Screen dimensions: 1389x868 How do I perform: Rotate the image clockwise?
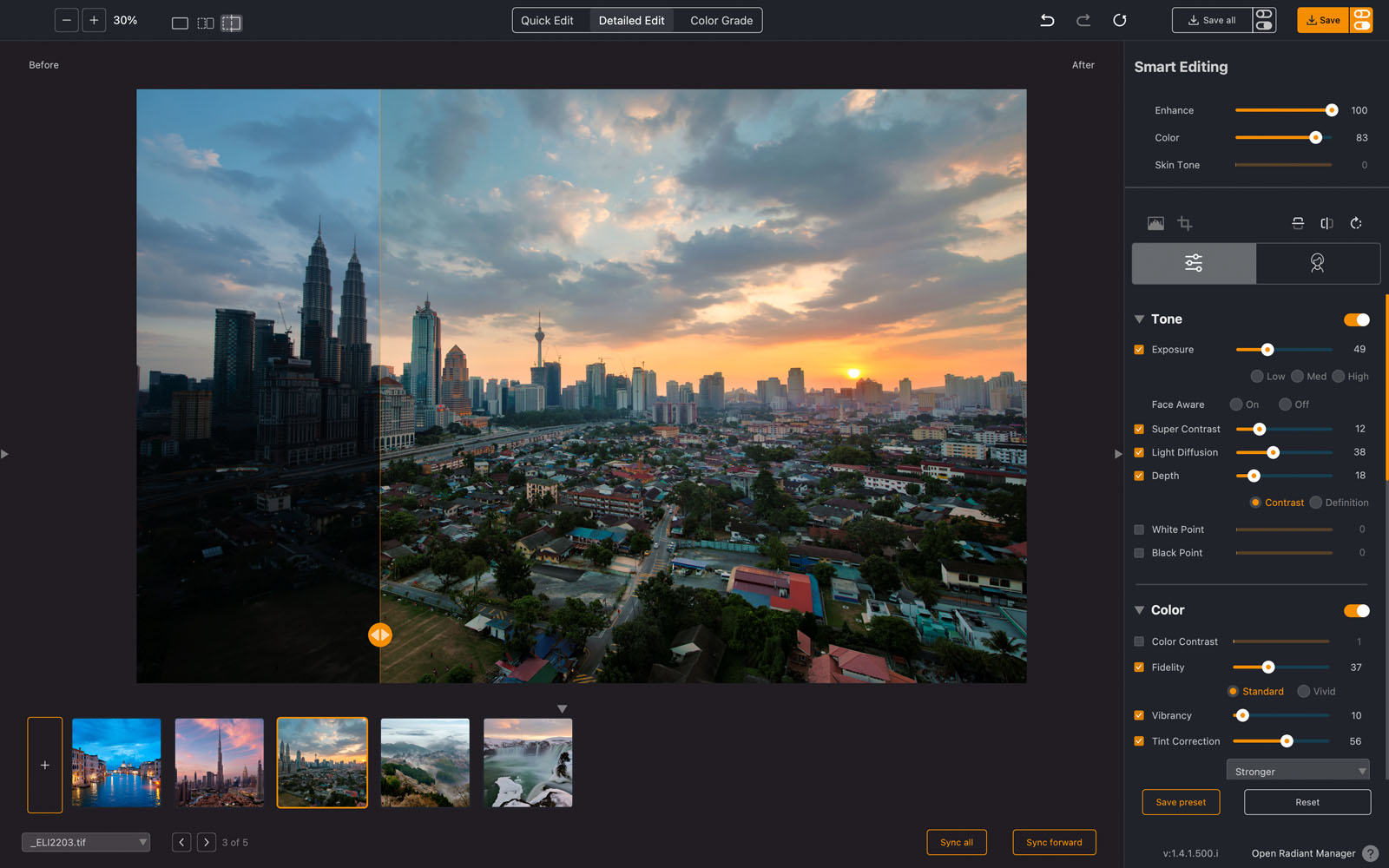pos(1357,223)
